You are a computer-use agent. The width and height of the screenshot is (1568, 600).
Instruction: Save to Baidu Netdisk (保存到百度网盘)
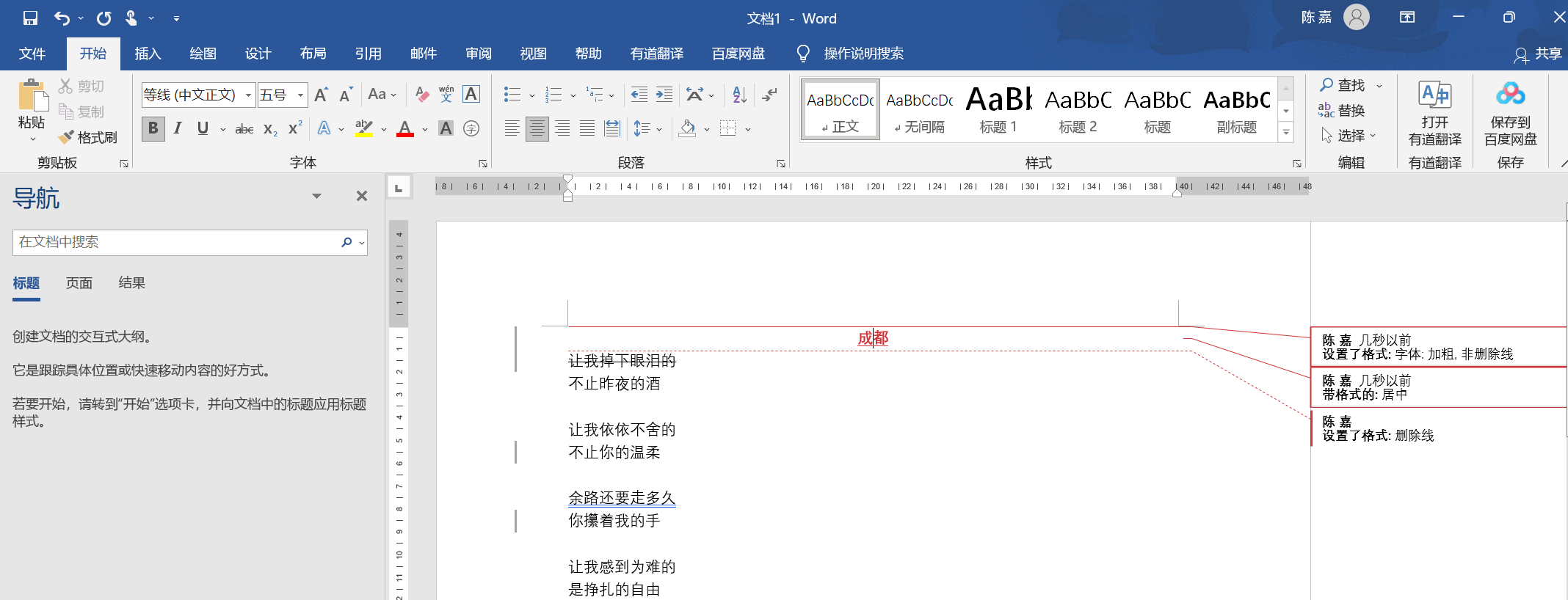tap(1510, 114)
